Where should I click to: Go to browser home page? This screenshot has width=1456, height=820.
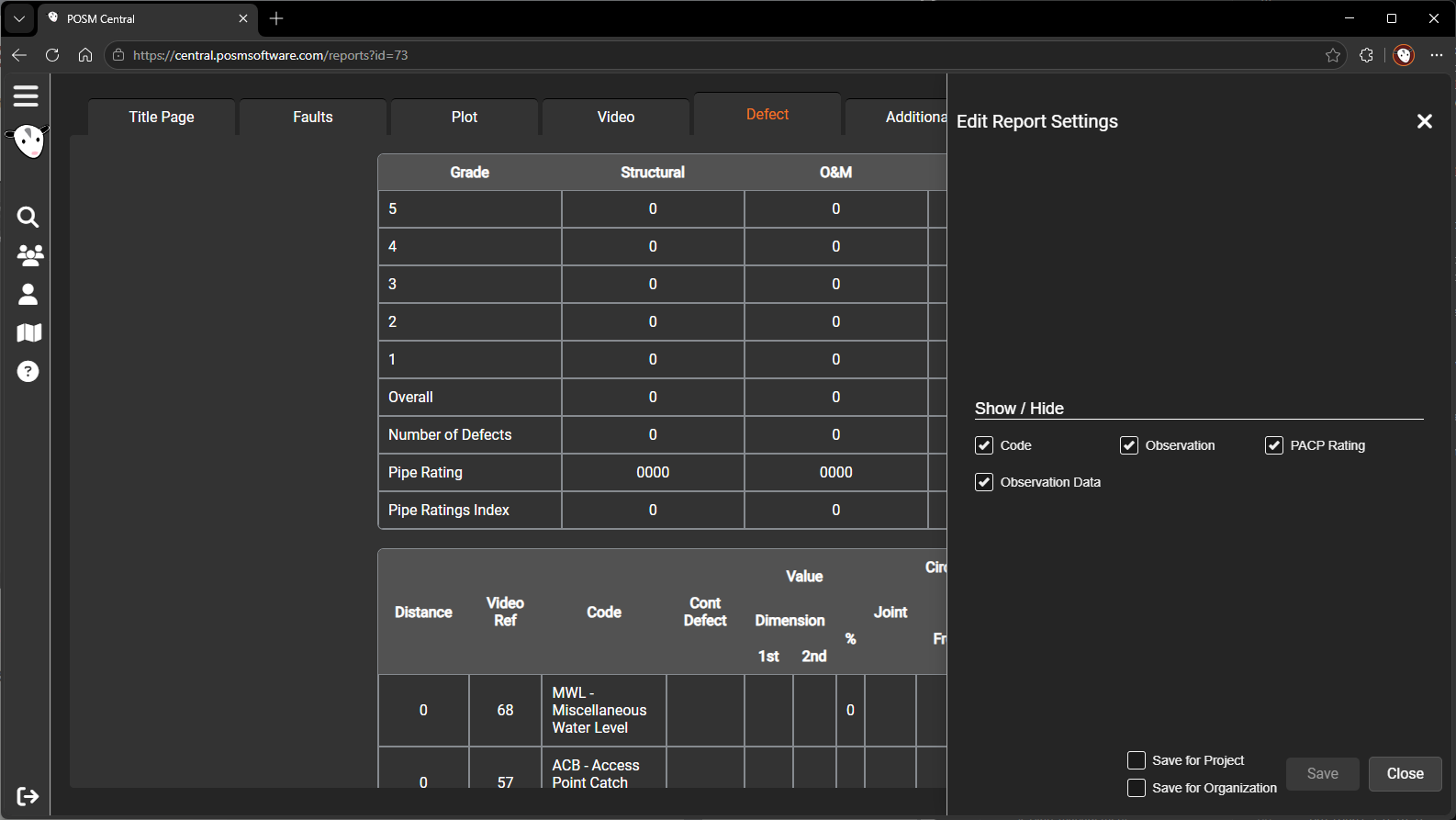tap(85, 55)
